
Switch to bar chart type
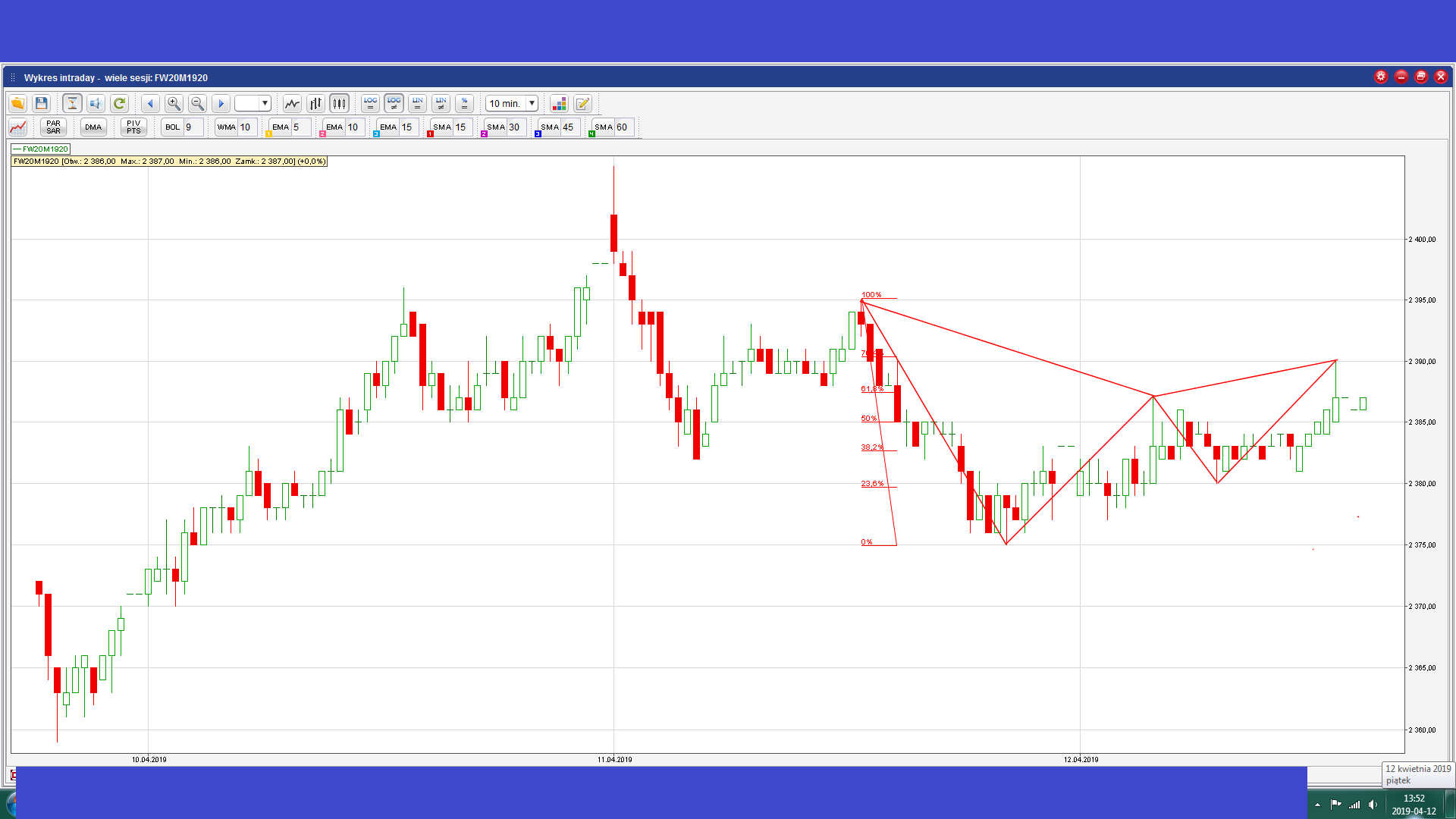coord(315,103)
